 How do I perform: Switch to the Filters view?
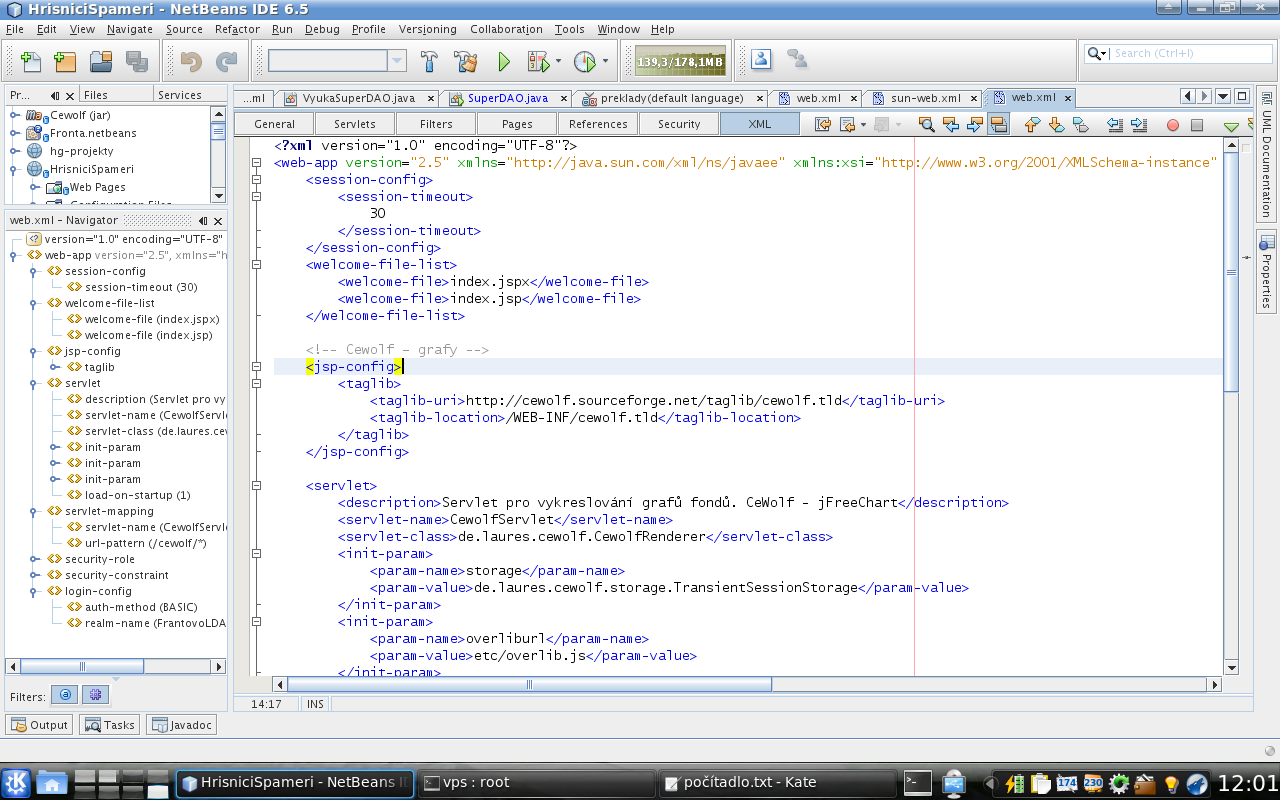coord(436,124)
